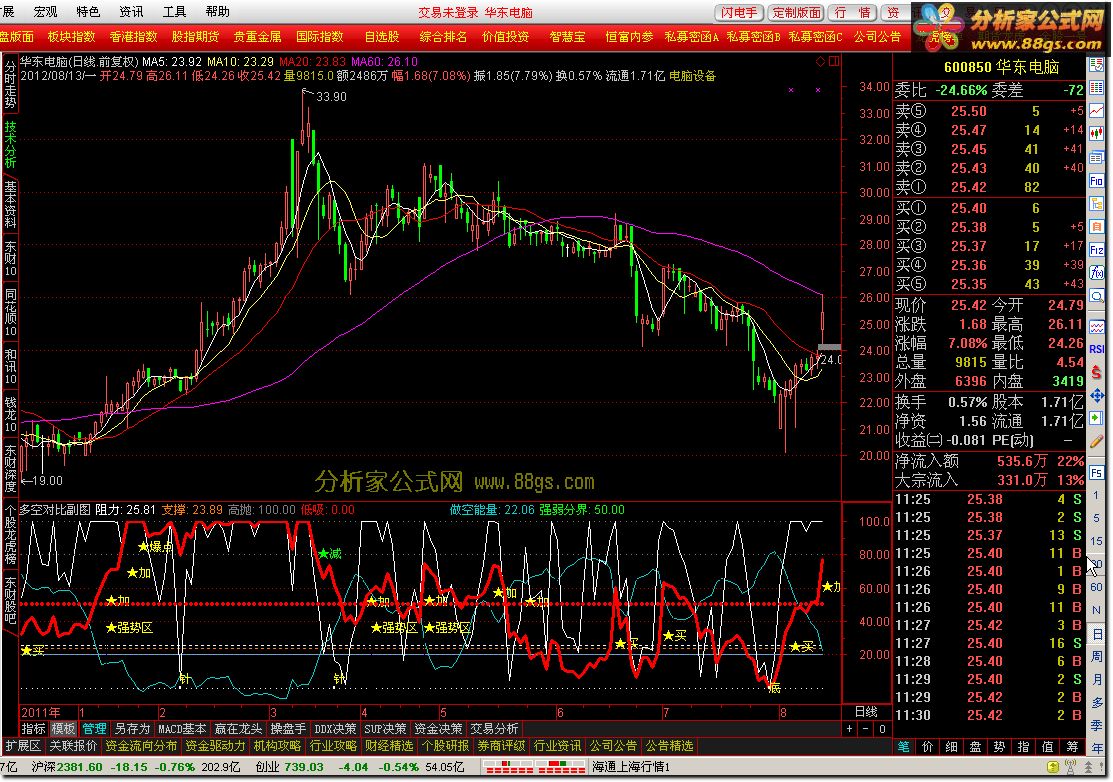Click the magnifier search icon in right toolbar
1113x782 pixels.
click(x=1097, y=297)
